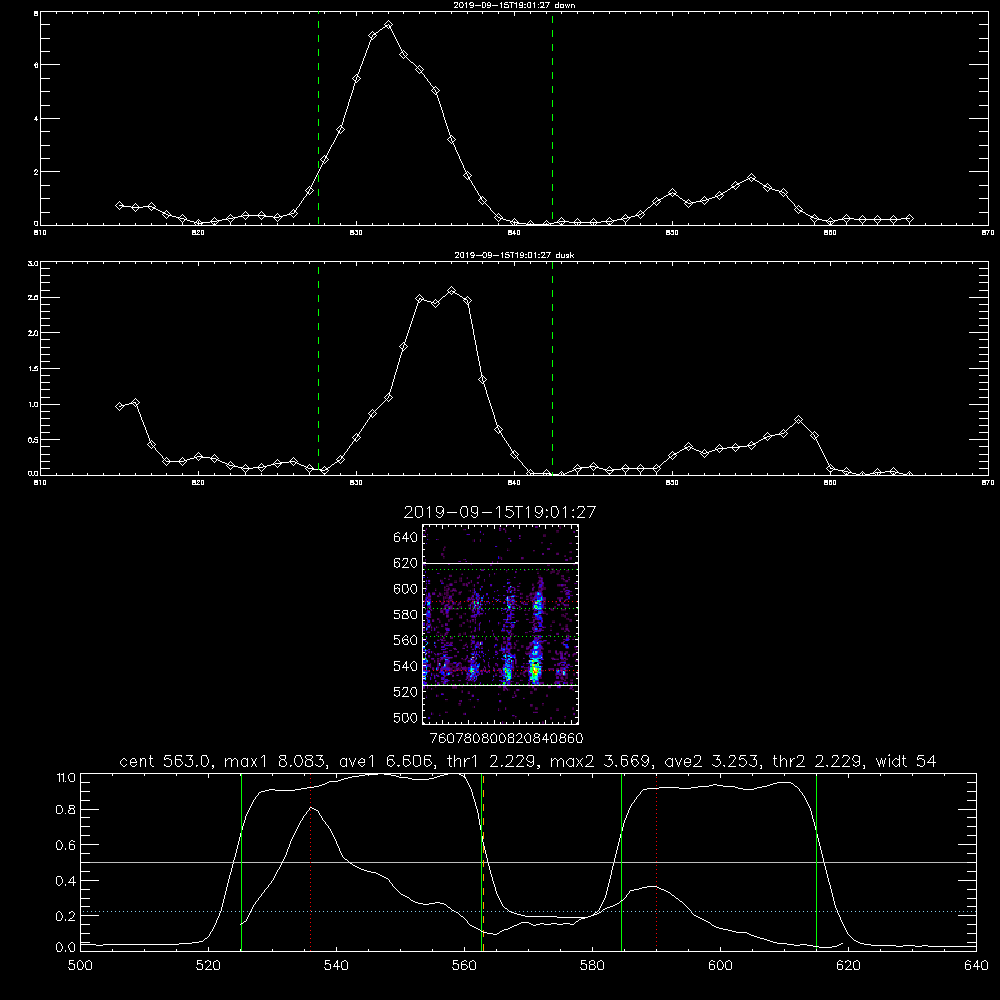
Task: Click the dawn plot title text
Action: 514,5
